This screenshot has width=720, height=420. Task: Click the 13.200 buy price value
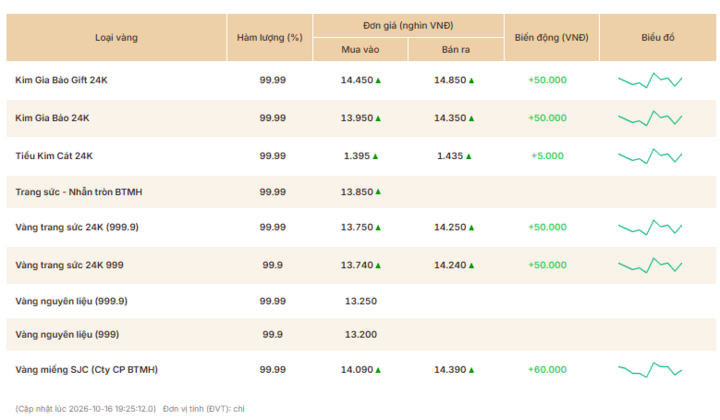coord(361,335)
